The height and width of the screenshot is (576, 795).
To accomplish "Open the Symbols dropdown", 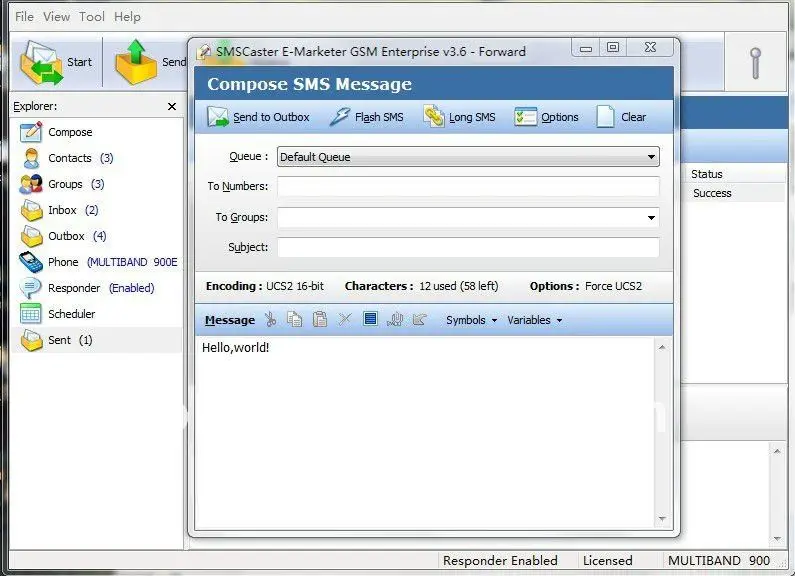I will [x=472, y=320].
